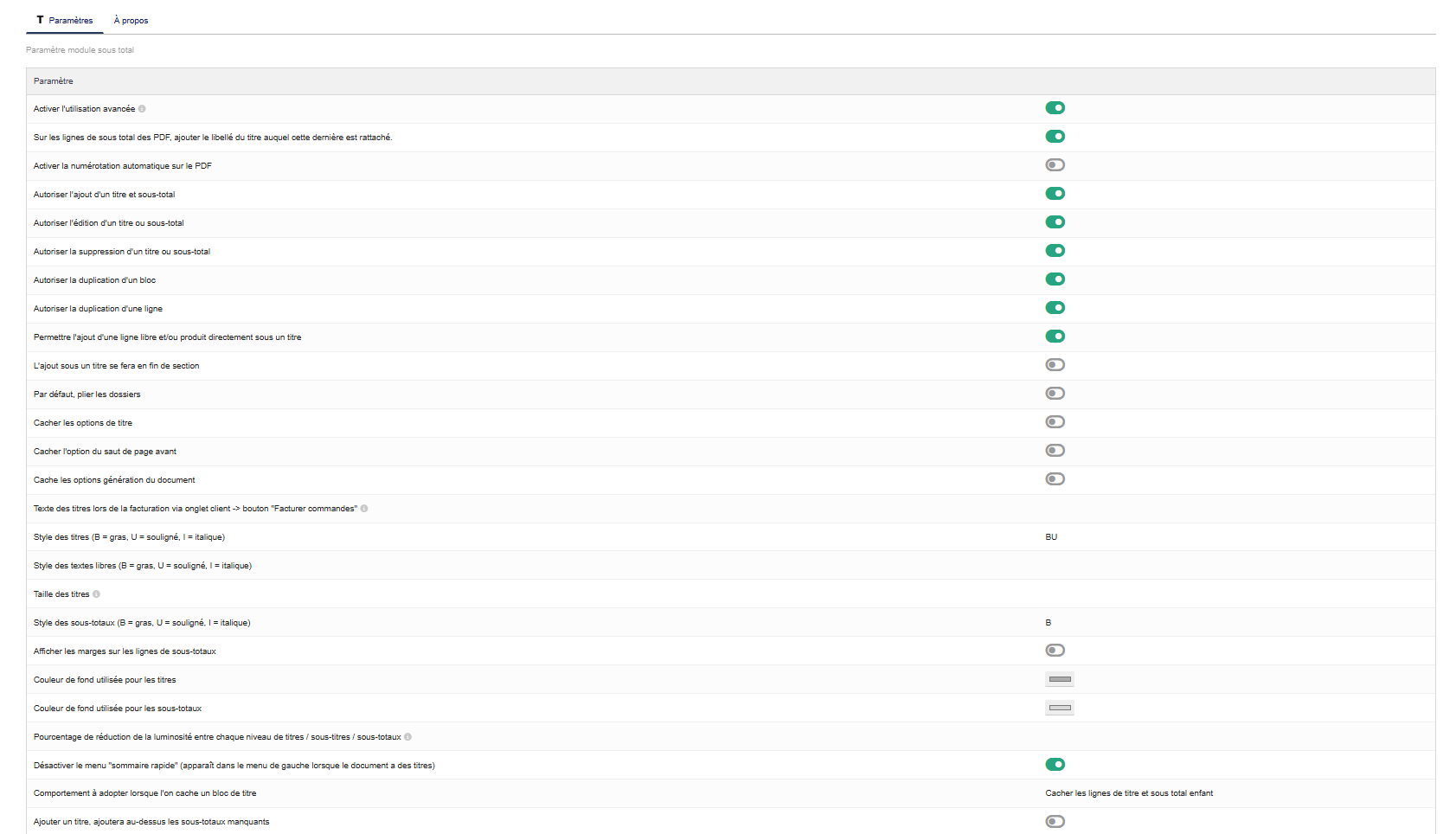Click info icon beside 'Taille des titres'
Screen dimensions: 1456x834
[x=96, y=594]
